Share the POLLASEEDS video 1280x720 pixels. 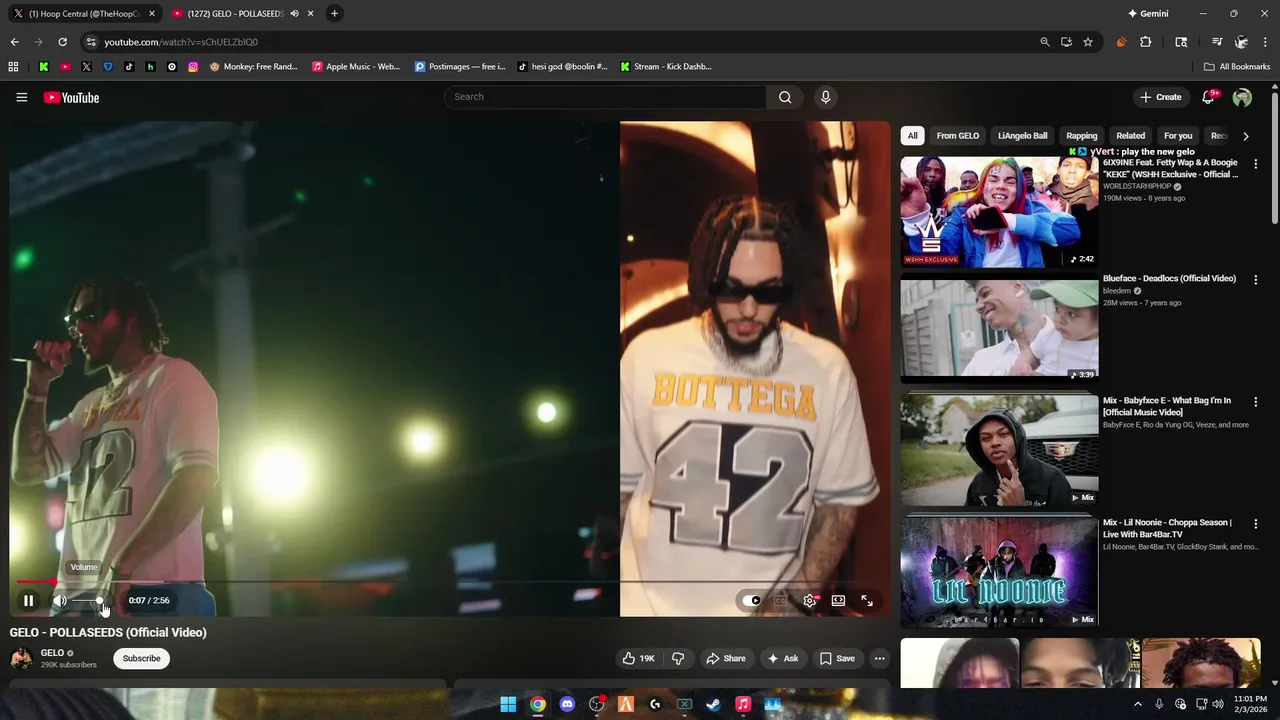pos(726,658)
